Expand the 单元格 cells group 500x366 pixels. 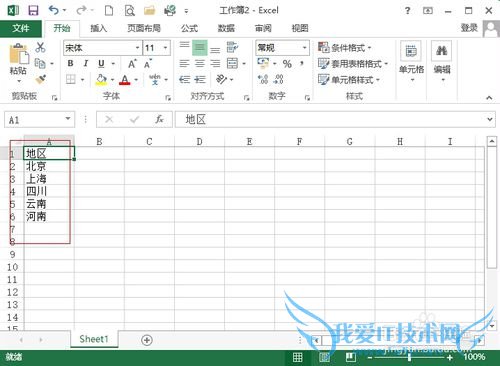(411, 62)
